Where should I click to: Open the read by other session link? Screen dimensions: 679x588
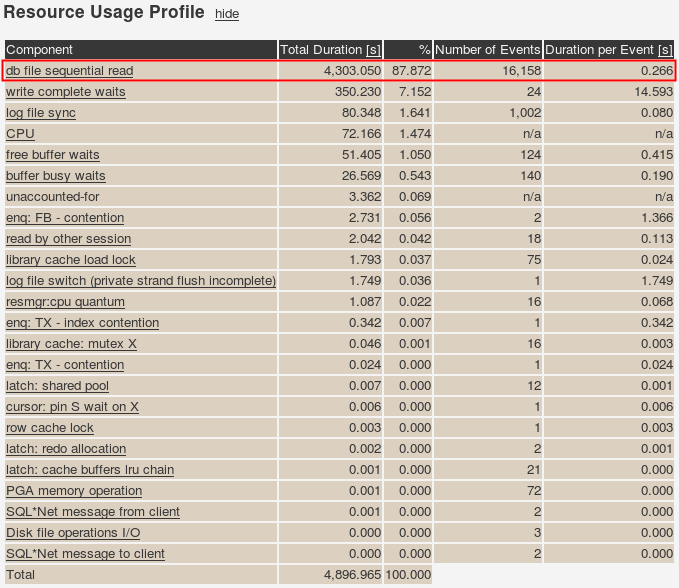[x=68, y=239]
